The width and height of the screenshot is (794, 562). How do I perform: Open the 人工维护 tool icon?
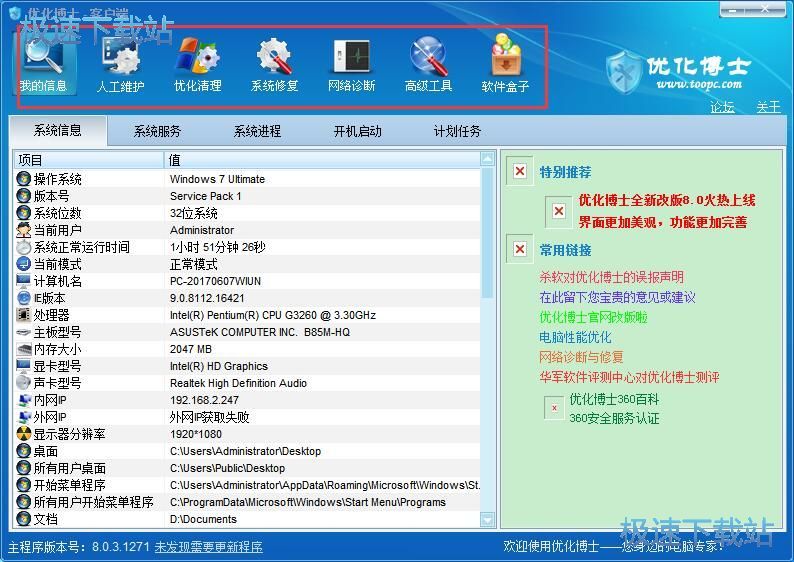coord(121,57)
